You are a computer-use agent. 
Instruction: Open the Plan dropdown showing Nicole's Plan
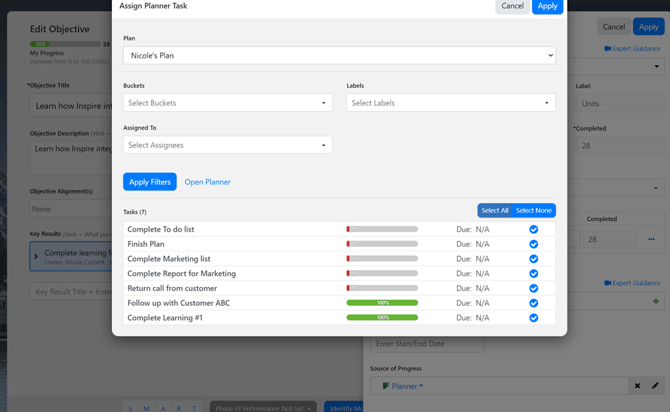[x=339, y=56]
